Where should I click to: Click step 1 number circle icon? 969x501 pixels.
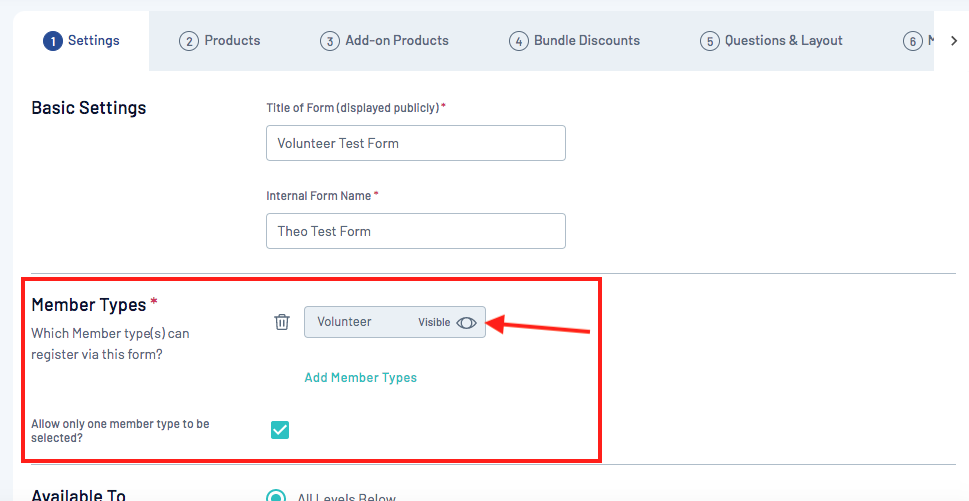[x=52, y=41]
